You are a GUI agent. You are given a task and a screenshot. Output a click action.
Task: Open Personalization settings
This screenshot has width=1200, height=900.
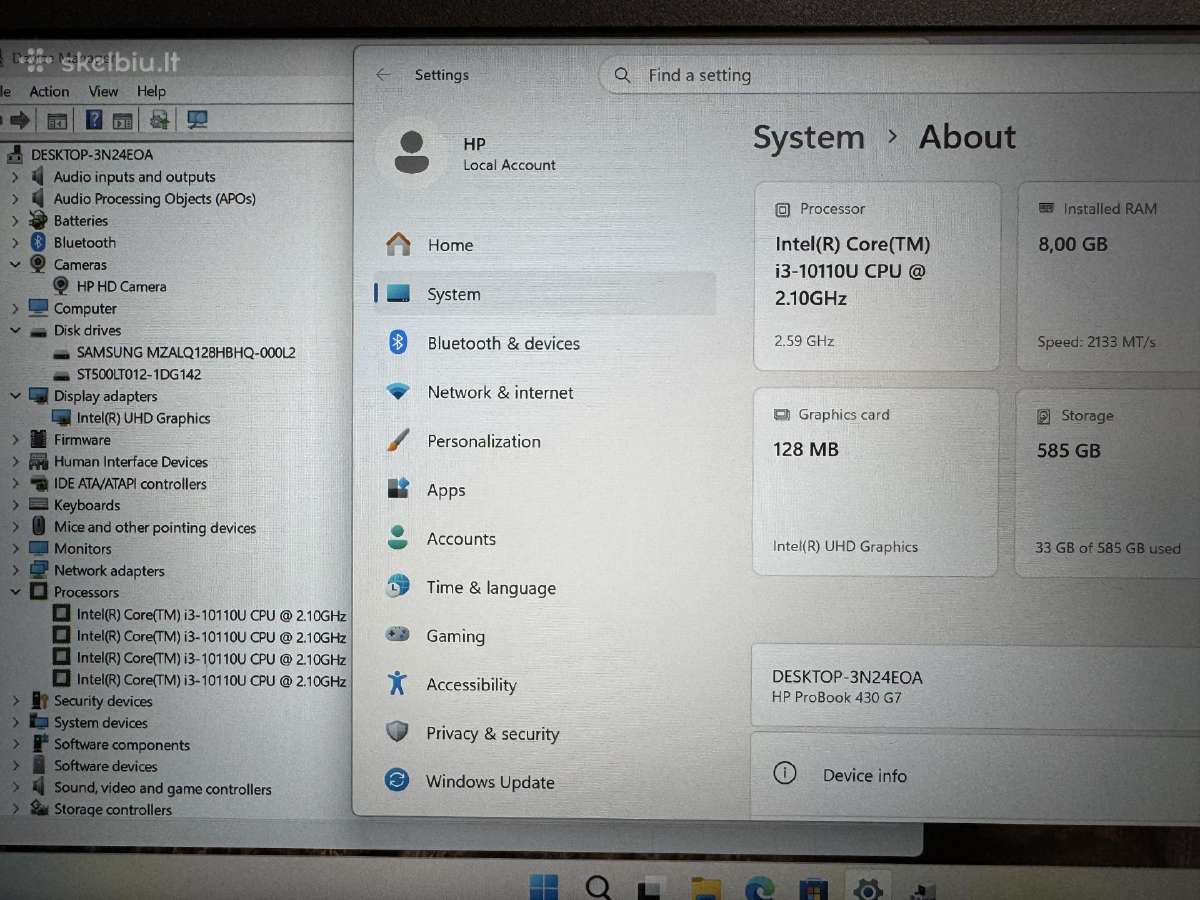point(545,441)
